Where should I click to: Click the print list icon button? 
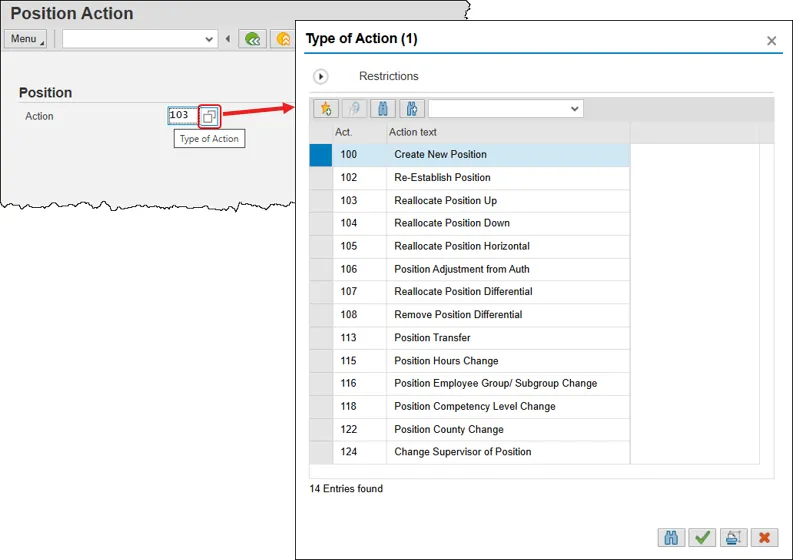(733, 537)
